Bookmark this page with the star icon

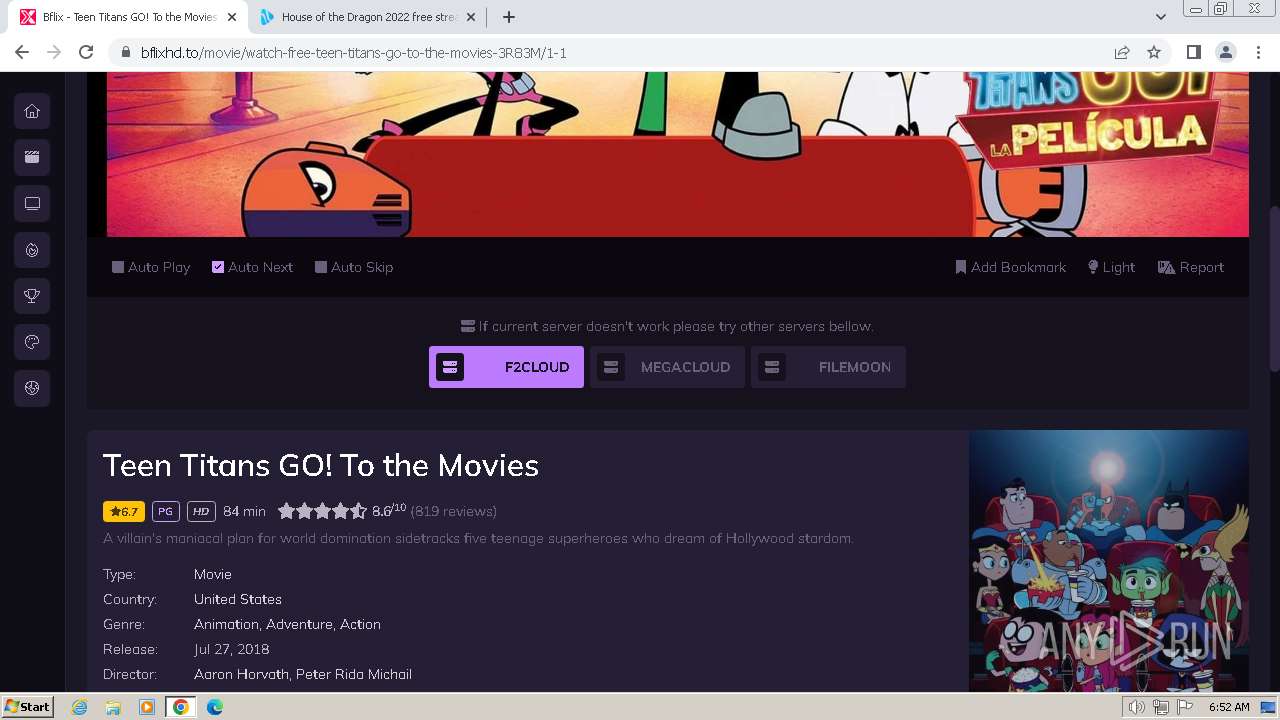pos(1154,52)
